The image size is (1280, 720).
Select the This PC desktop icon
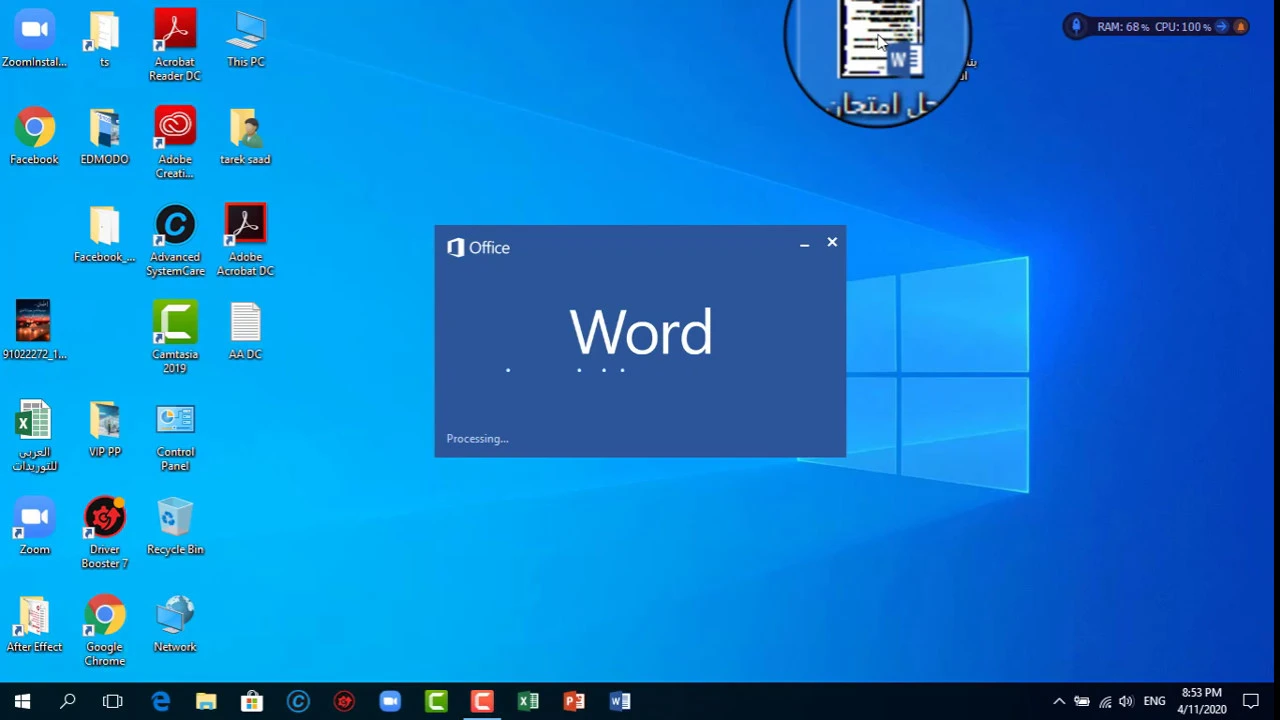(245, 40)
